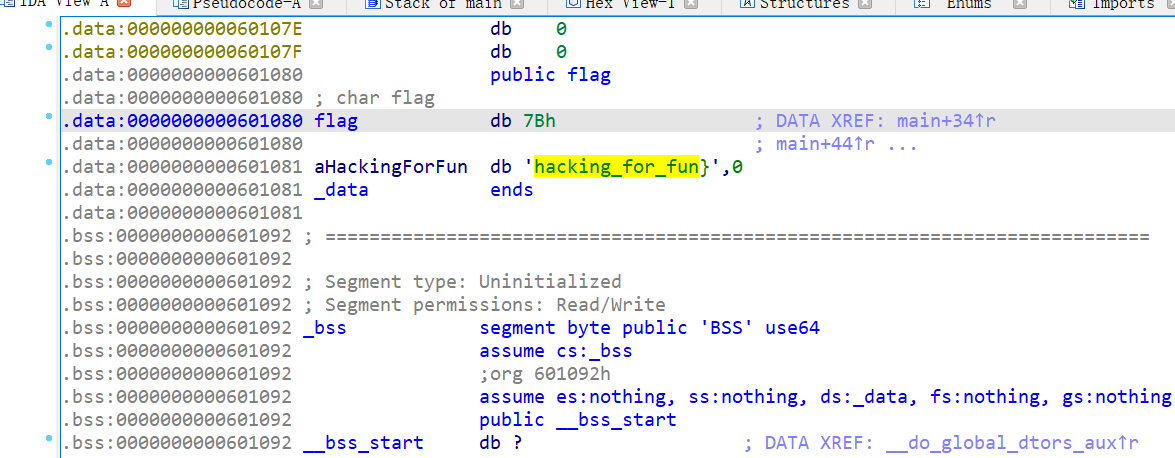
Task: Close the Stack of main tab
Action: click(x=519, y=4)
